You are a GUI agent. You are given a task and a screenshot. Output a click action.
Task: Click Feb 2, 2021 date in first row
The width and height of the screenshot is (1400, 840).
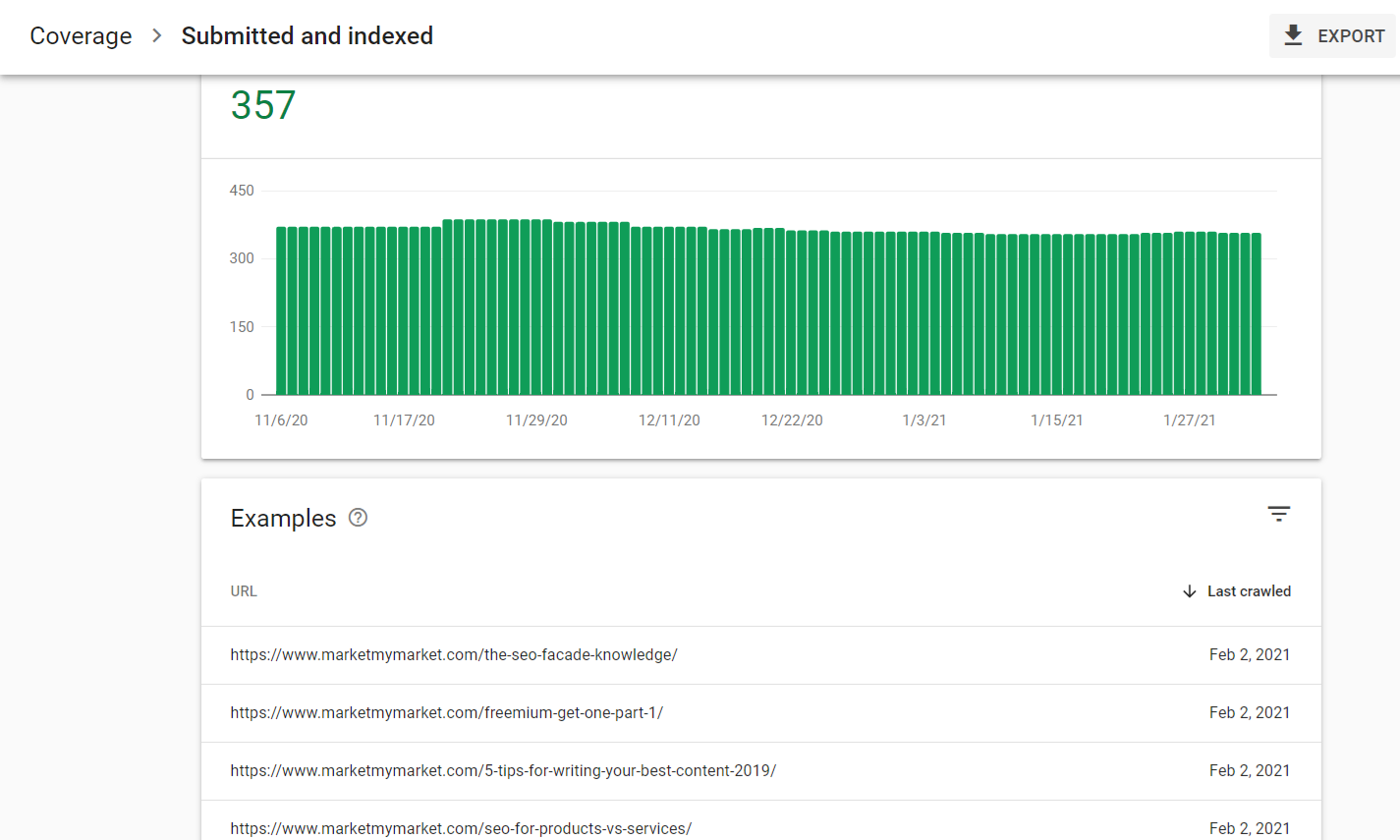(1249, 654)
